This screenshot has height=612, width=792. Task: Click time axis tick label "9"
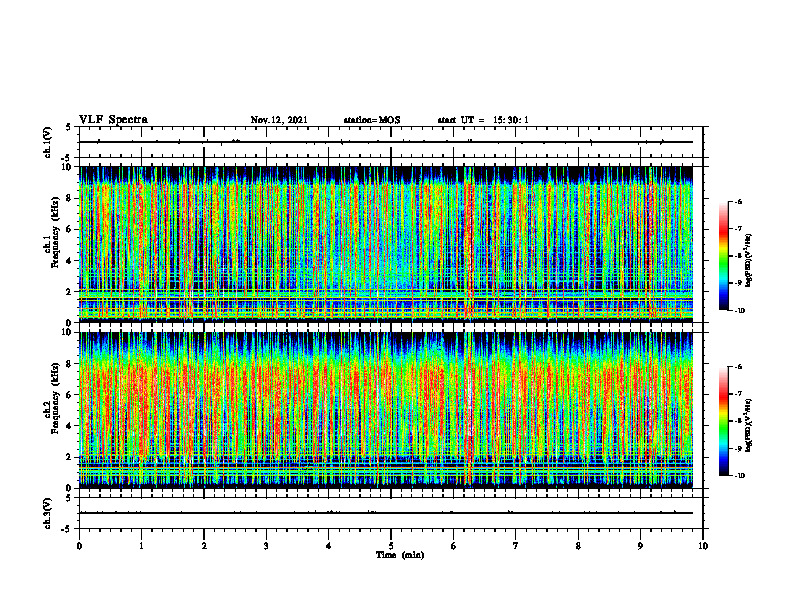(640, 546)
